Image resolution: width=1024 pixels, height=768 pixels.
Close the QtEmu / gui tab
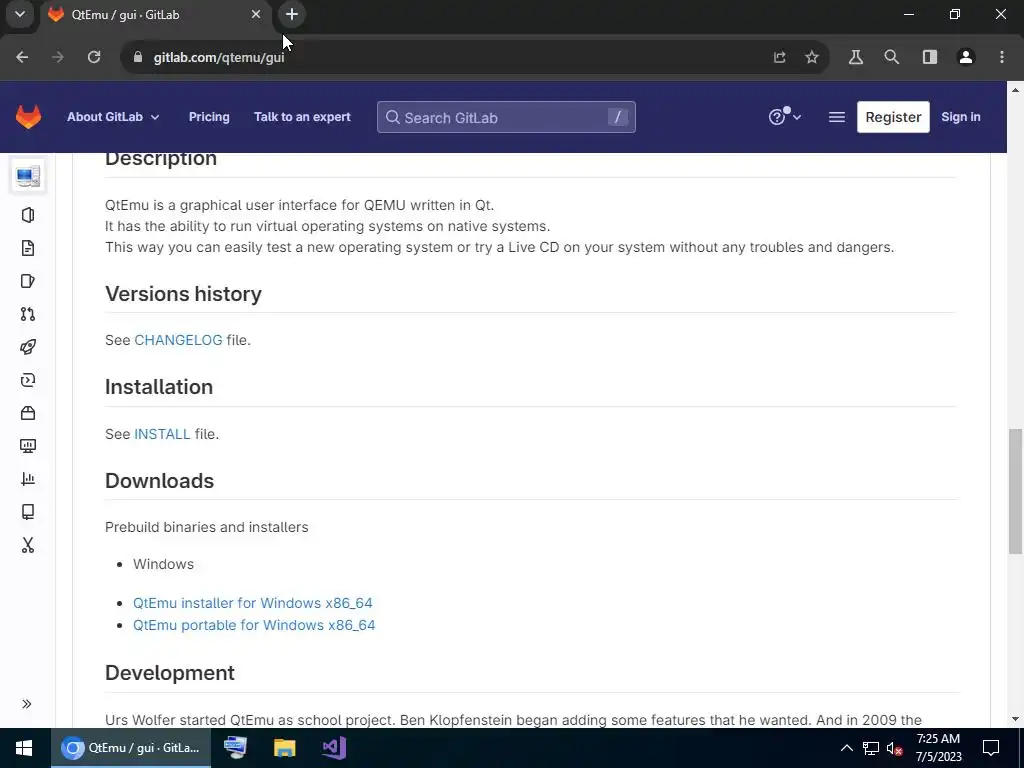(256, 14)
